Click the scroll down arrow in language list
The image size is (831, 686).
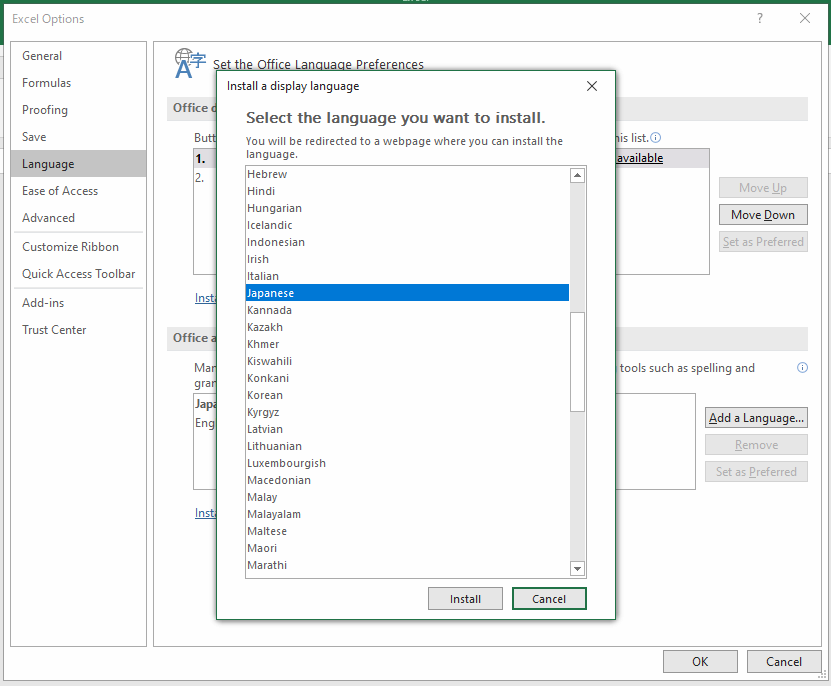tap(577, 568)
